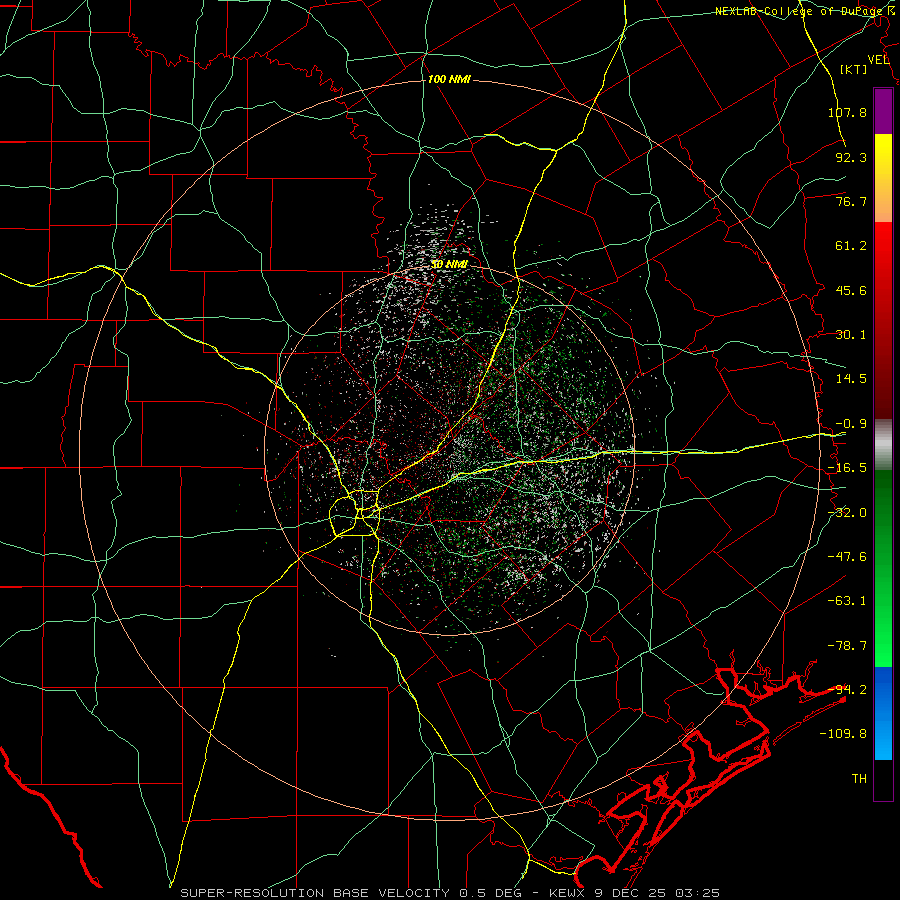Click the -0.9 legend value

click(851, 424)
